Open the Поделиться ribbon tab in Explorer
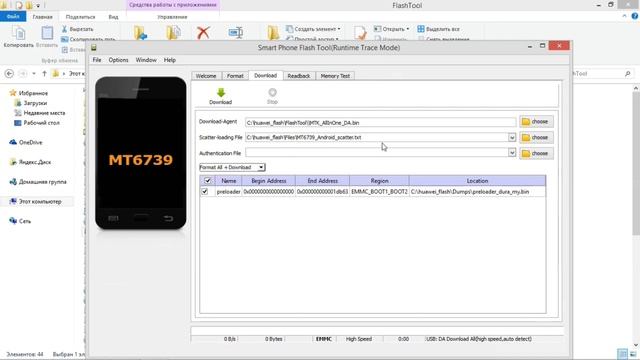Viewport: 640px width, 360px height. pyautogui.click(x=80, y=17)
